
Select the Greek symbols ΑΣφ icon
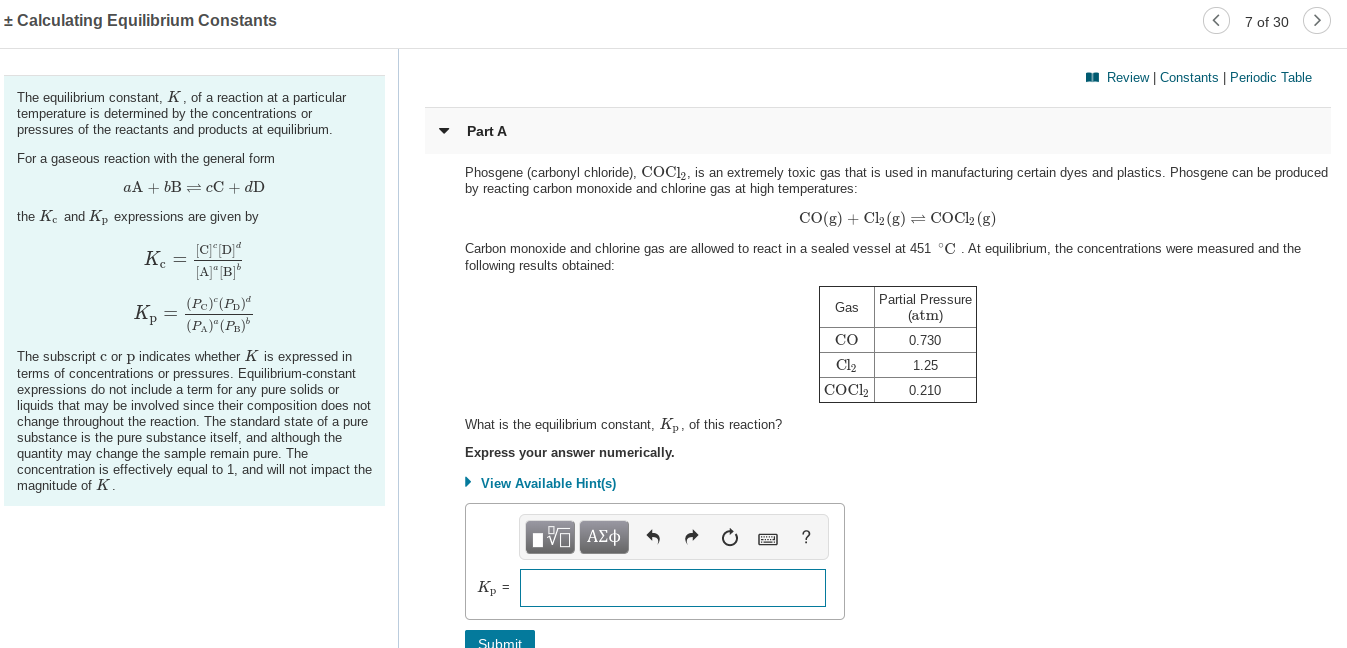[604, 537]
